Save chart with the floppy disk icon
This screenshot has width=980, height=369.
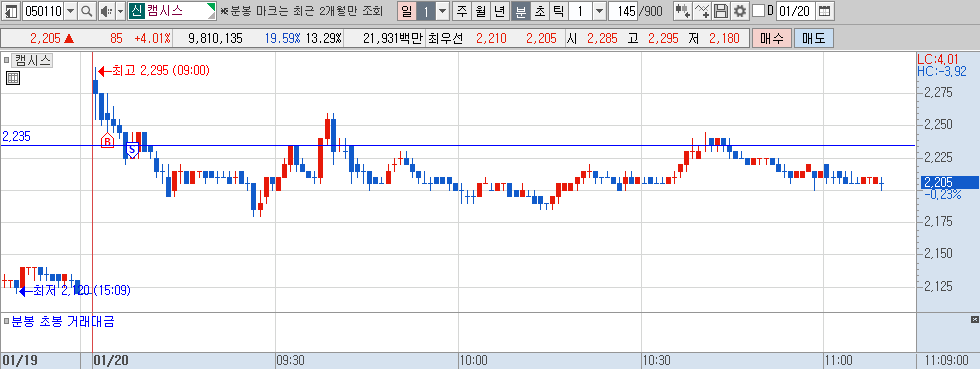tap(721, 11)
